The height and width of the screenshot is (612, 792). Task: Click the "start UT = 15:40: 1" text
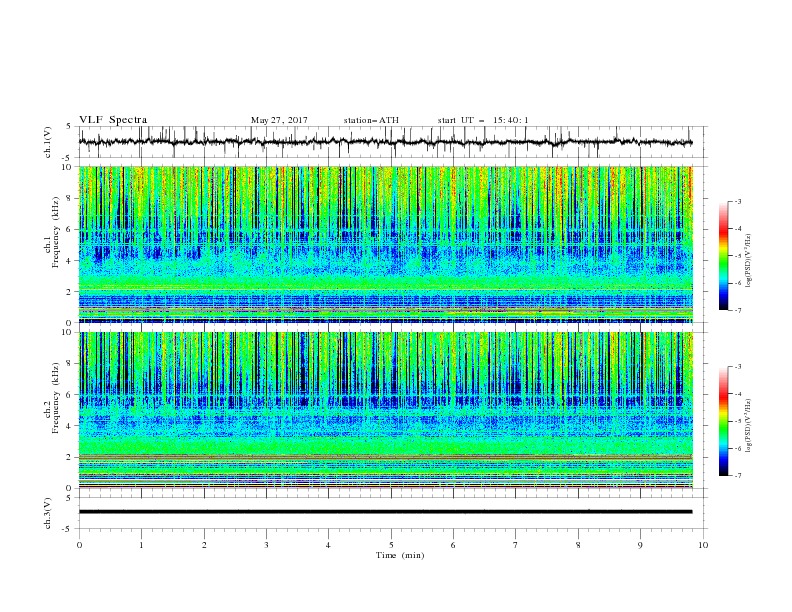(482, 120)
